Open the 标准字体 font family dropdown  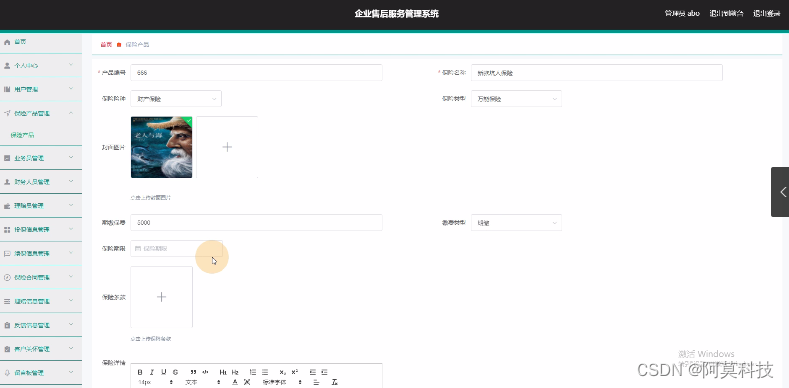pos(281,382)
